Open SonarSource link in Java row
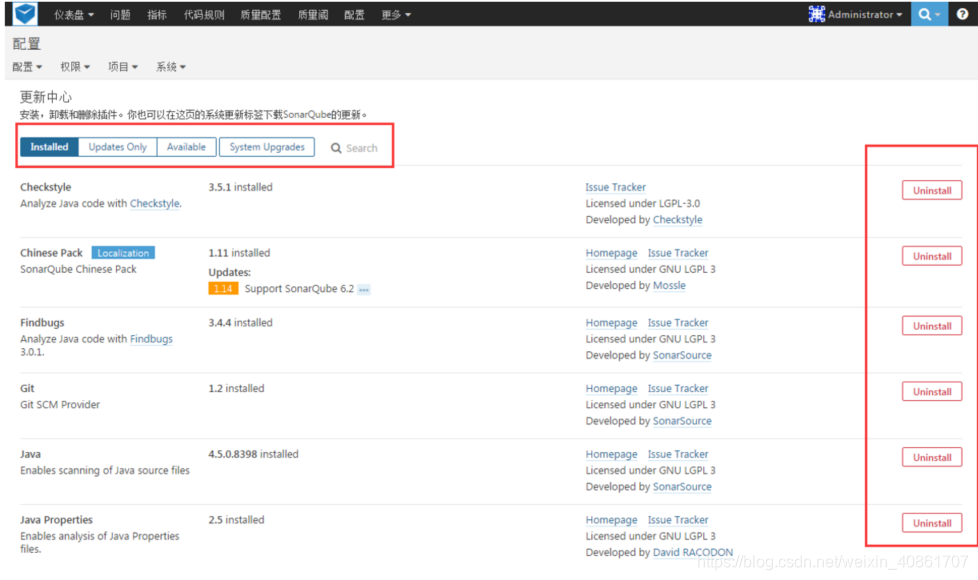The width and height of the screenshot is (978, 580). click(682, 487)
